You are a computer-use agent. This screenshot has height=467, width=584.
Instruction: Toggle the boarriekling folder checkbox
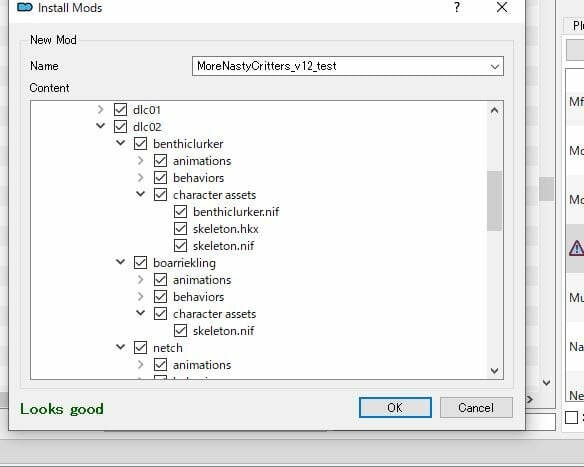tap(140, 263)
